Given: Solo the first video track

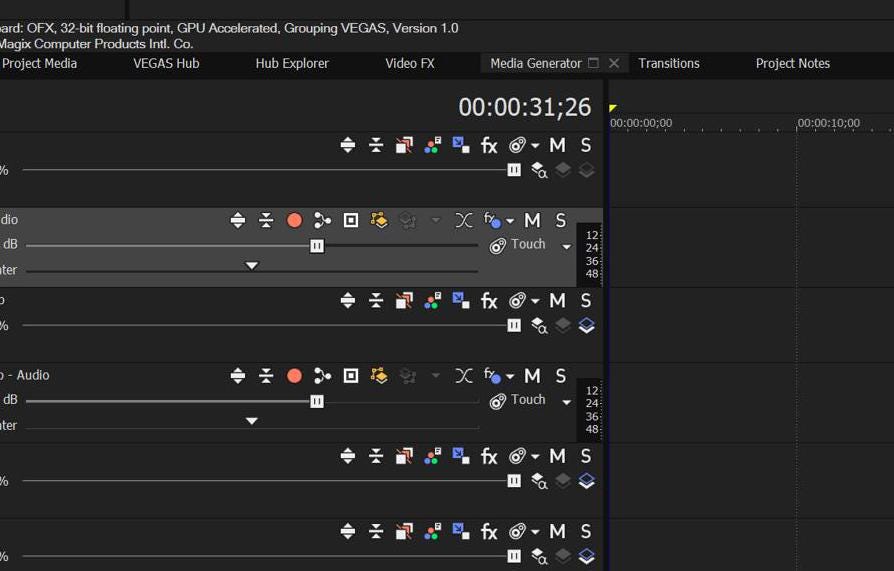Looking at the screenshot, I should coord(586,145).
